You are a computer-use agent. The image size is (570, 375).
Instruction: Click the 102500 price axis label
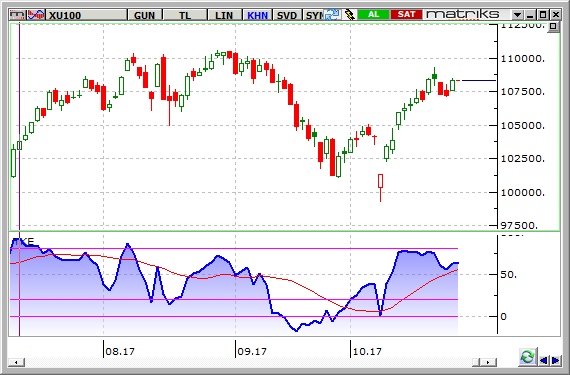pos(522,159)
